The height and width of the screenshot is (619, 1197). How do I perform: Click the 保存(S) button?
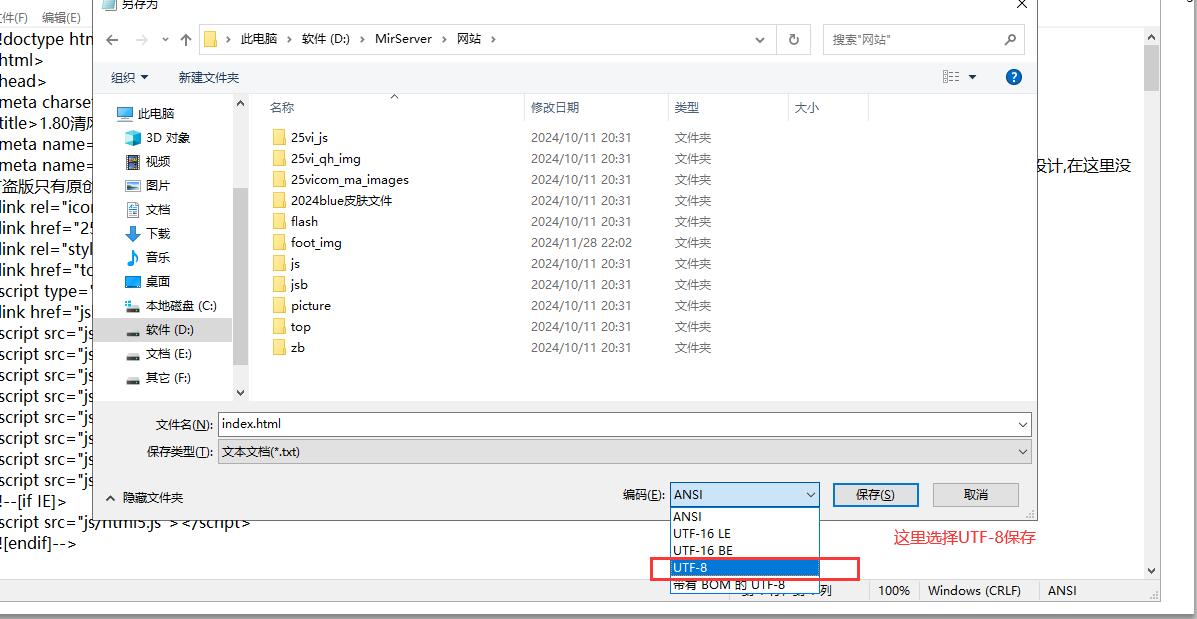pyautogui.click(x=876, y=495)
